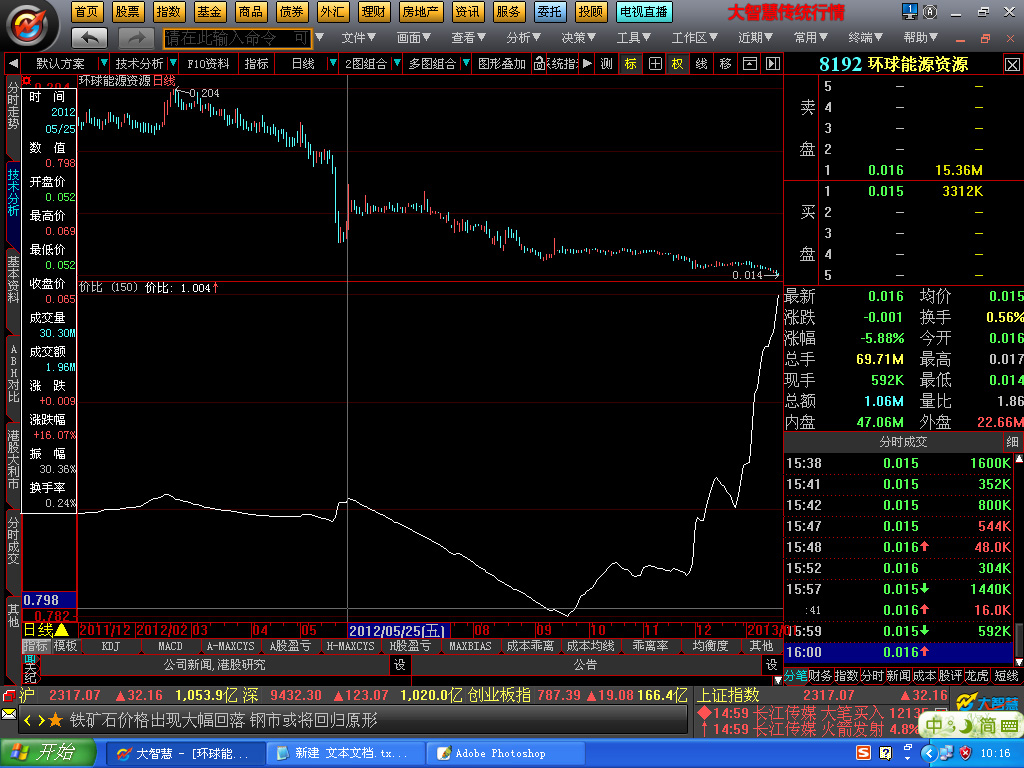Expand the 日线 period dropdown arrow

click(332, 63)
